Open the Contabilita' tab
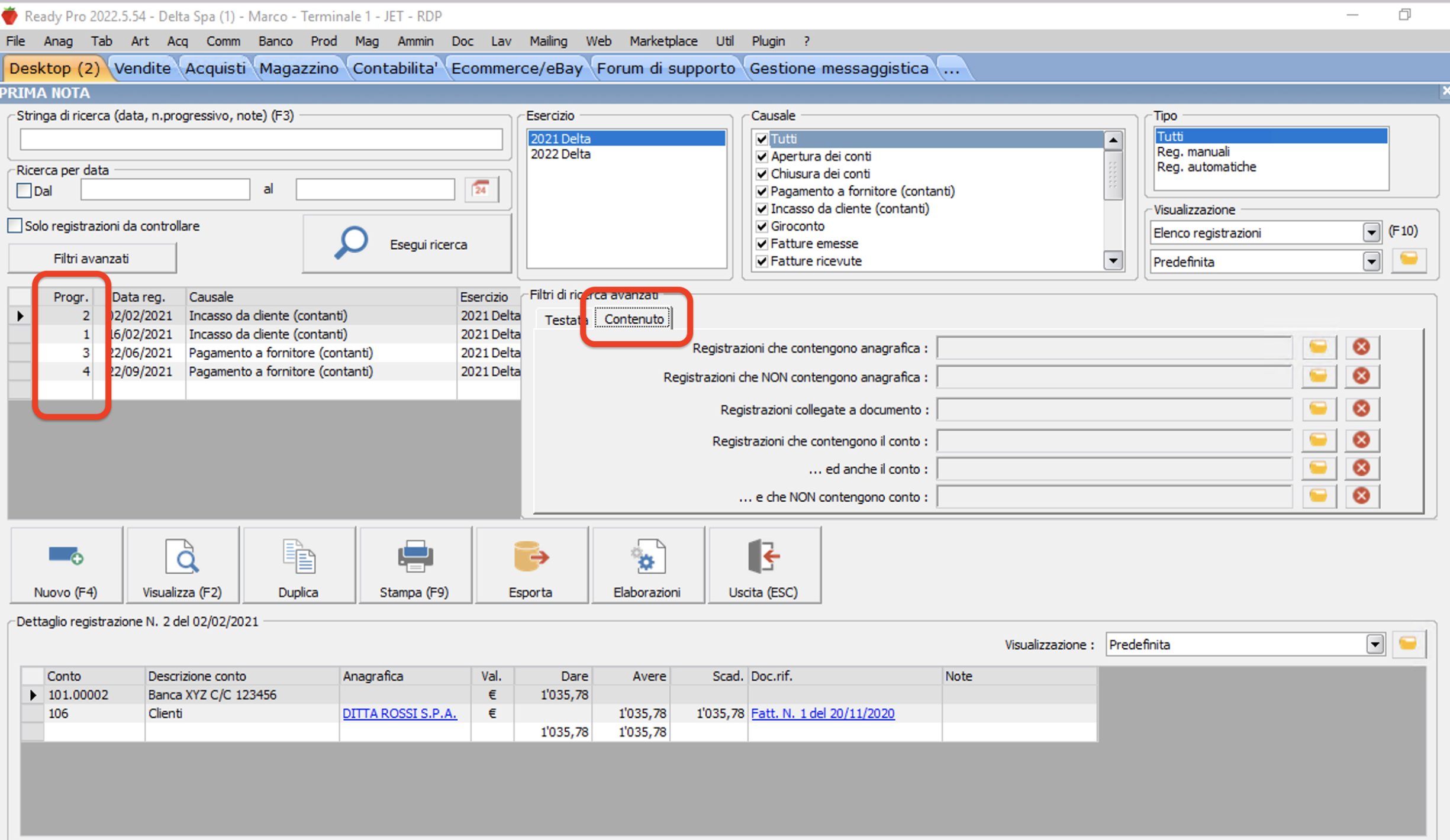This screenshot has width=1450, height=840. [x=395, y=69]
